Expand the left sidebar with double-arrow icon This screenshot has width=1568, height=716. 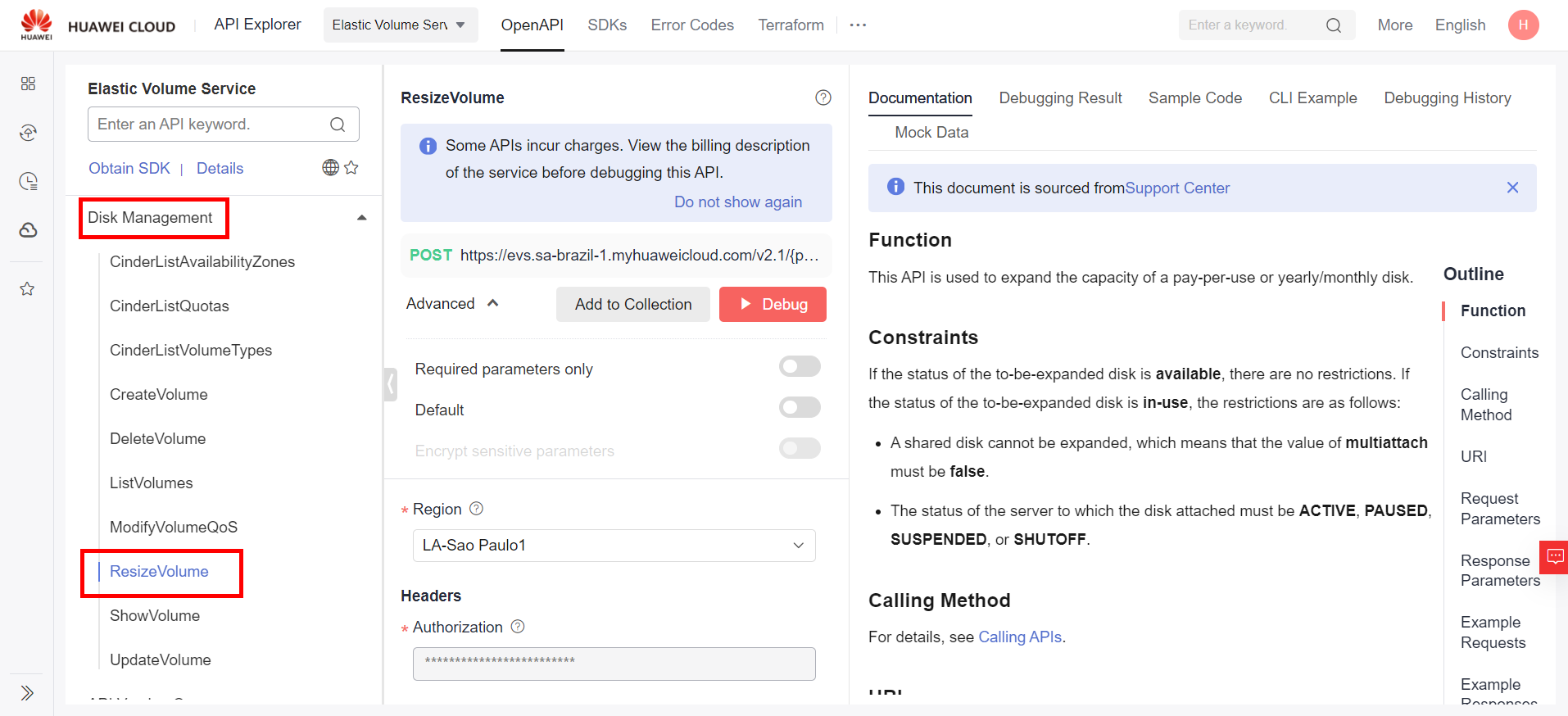[x=27, y=692]
